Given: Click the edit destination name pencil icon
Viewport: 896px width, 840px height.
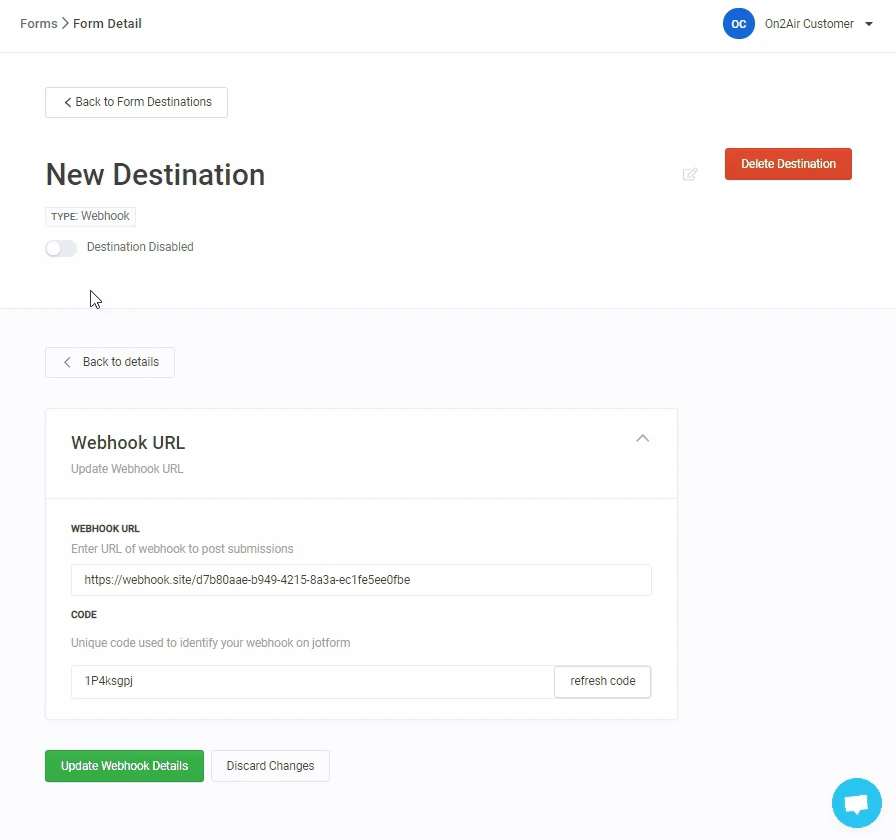Looking at the screenshot, I should (689, 174).
